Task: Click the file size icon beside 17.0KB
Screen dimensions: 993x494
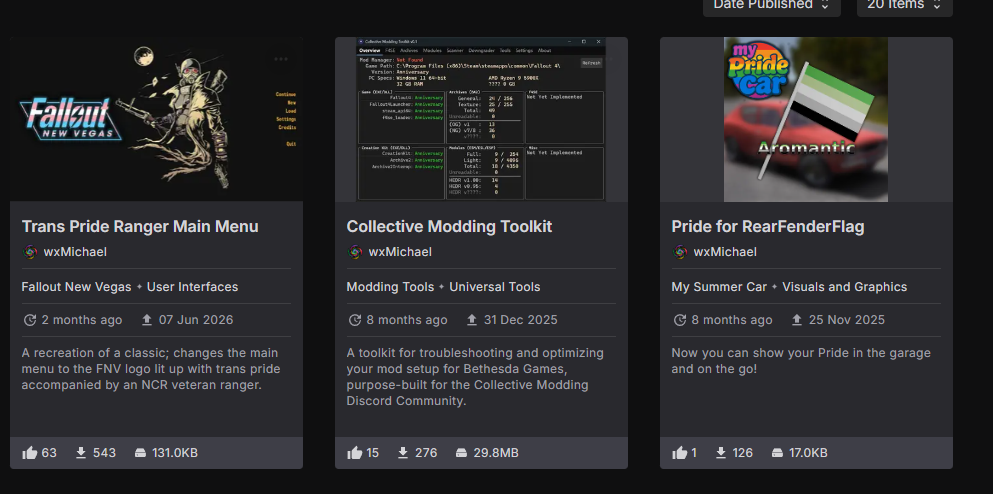Action: (778, 453)
